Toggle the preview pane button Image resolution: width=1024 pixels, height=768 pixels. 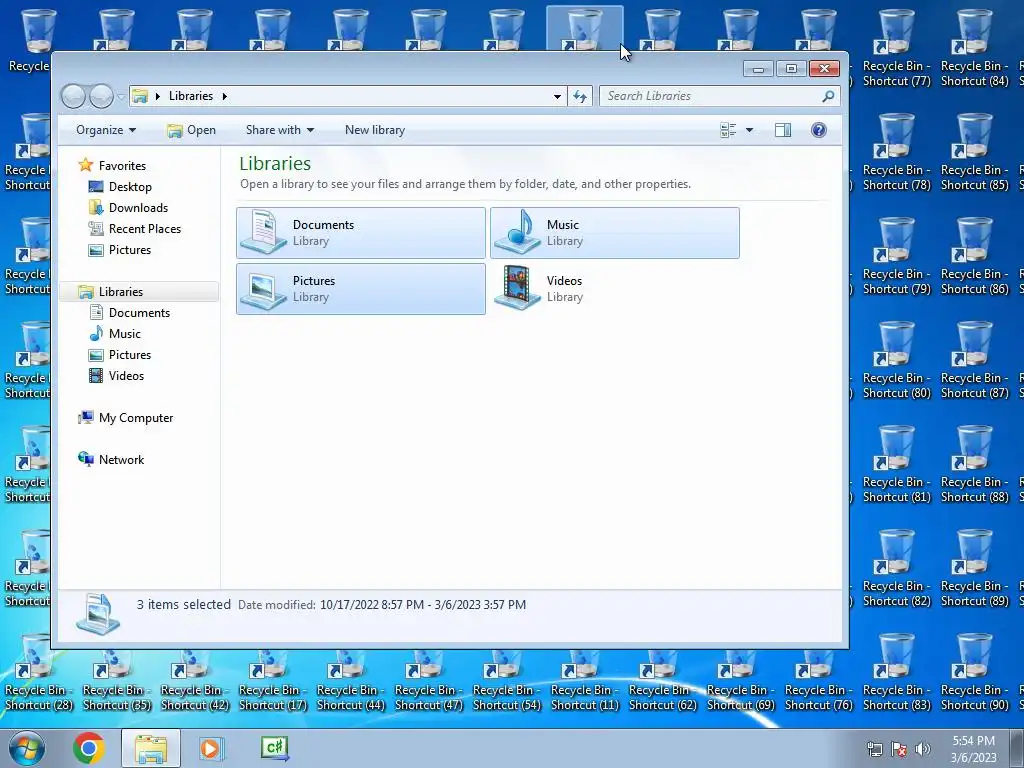click(x=783, y=130)
